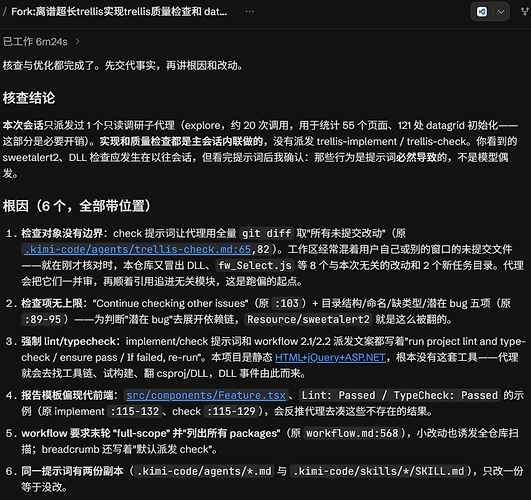Click the 同一提示词有两份副本 bold item
Screen dimensions: 531x500
click(72, 471)
